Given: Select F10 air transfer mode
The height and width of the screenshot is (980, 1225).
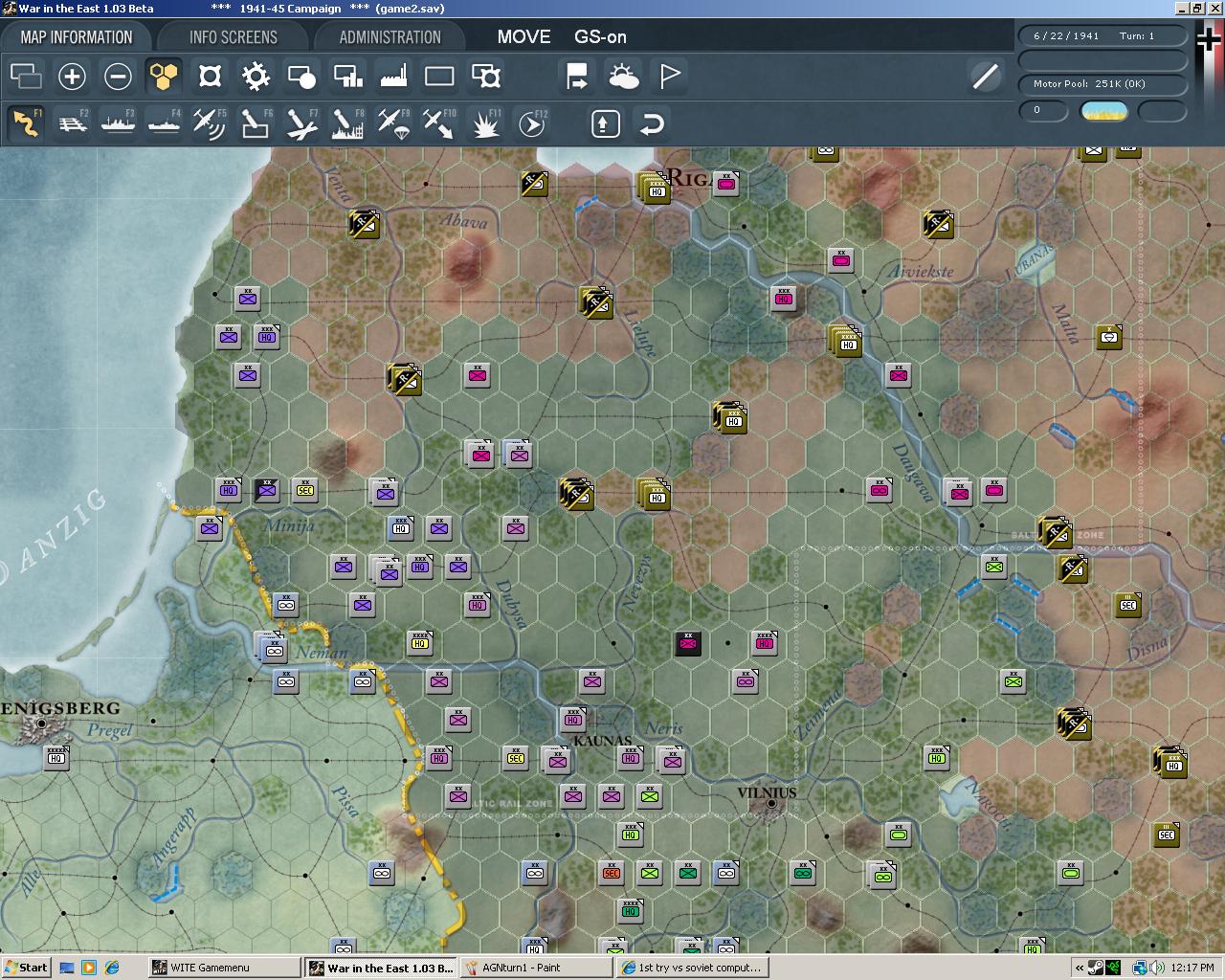Looking at the screenshot, I should coord(439,123).
